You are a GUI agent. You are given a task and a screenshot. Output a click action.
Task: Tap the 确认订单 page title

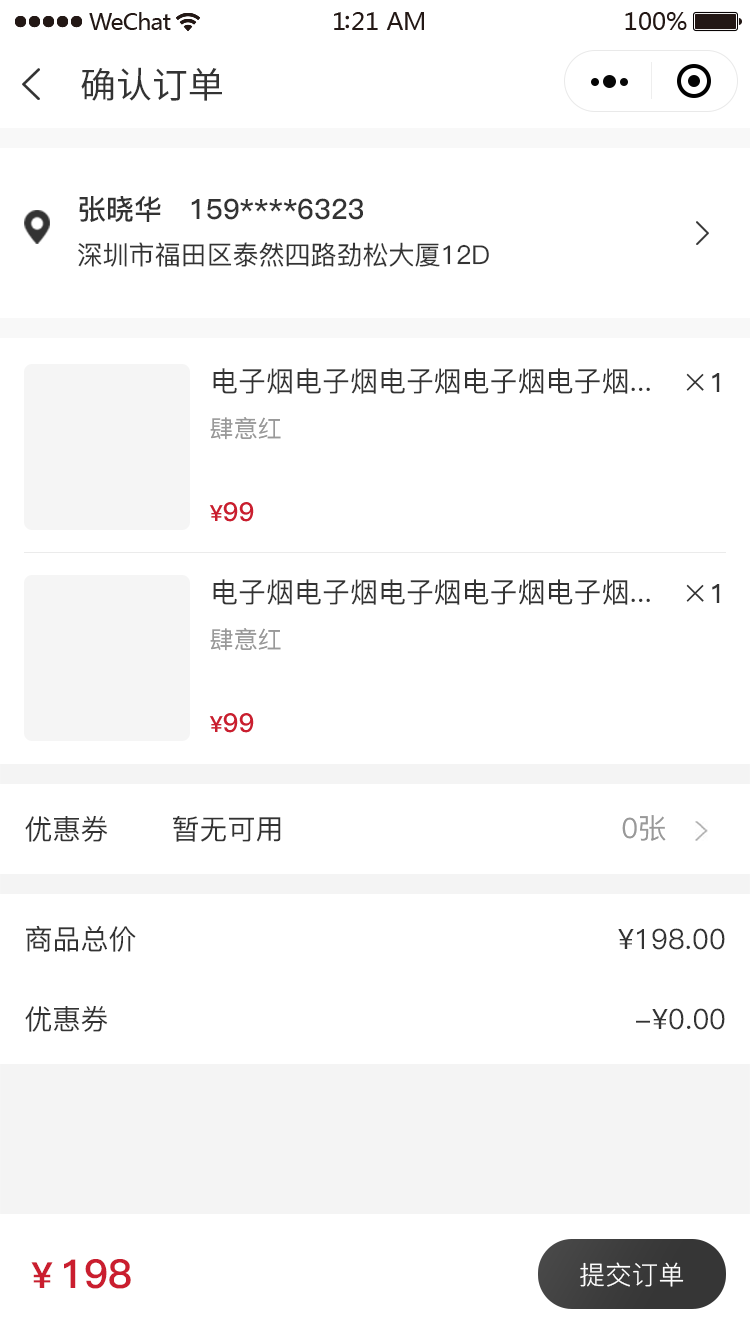152,84
